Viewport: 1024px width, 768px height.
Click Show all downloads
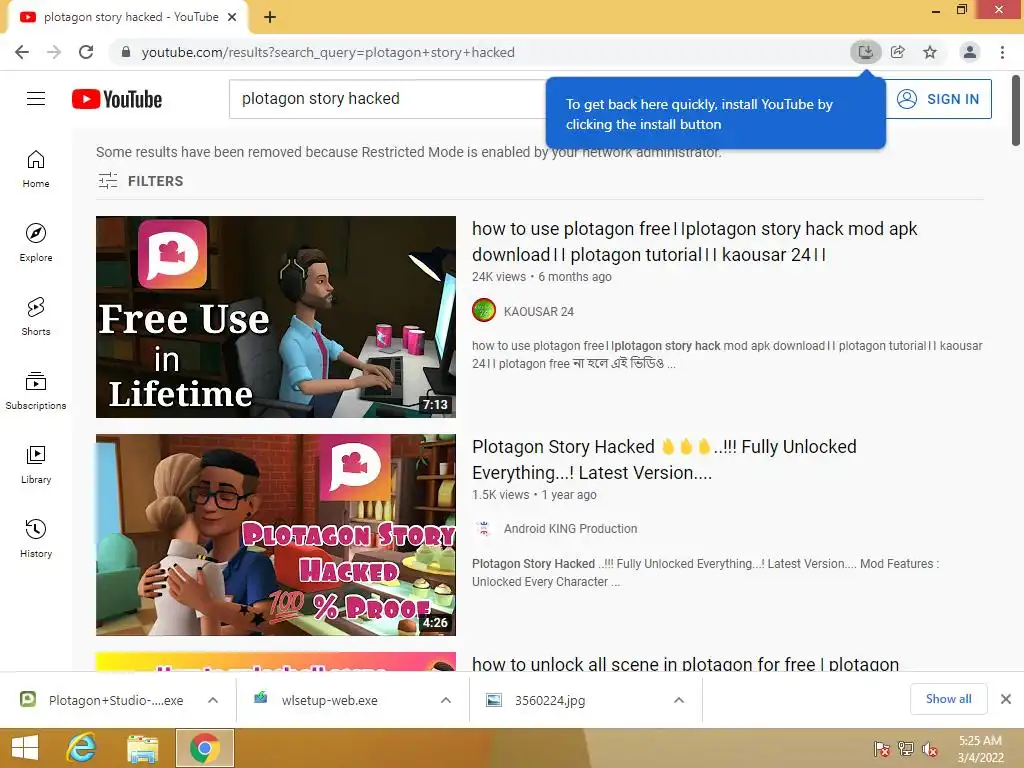948,699
